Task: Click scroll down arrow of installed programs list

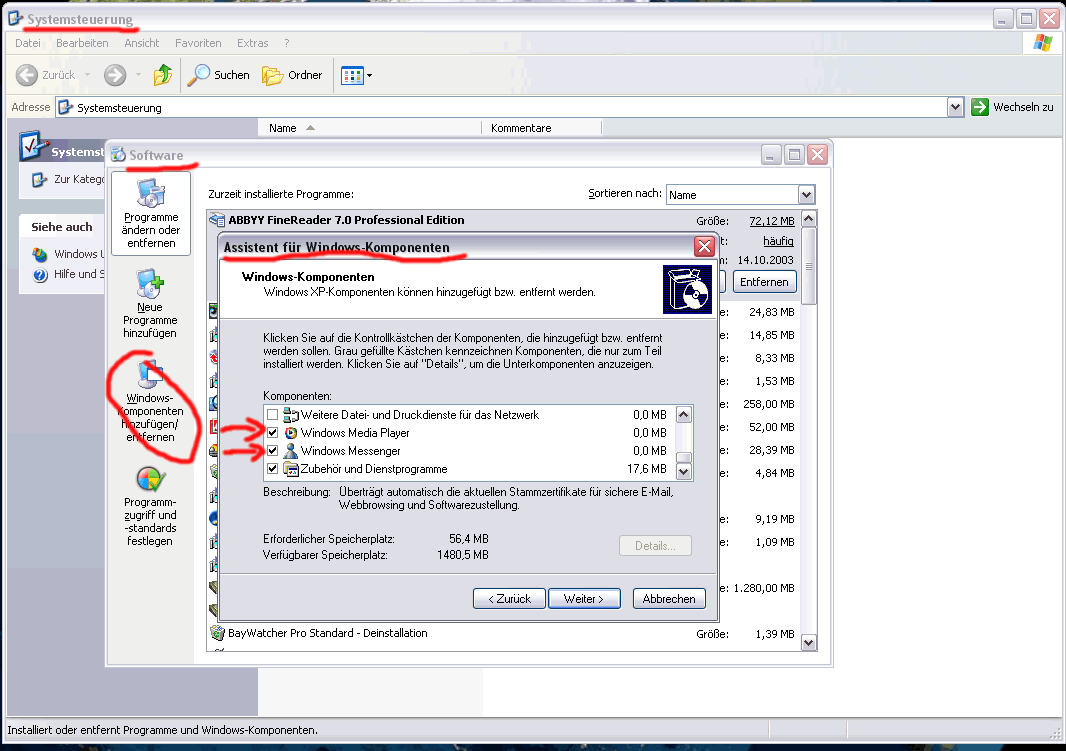Action: (808, 642)
